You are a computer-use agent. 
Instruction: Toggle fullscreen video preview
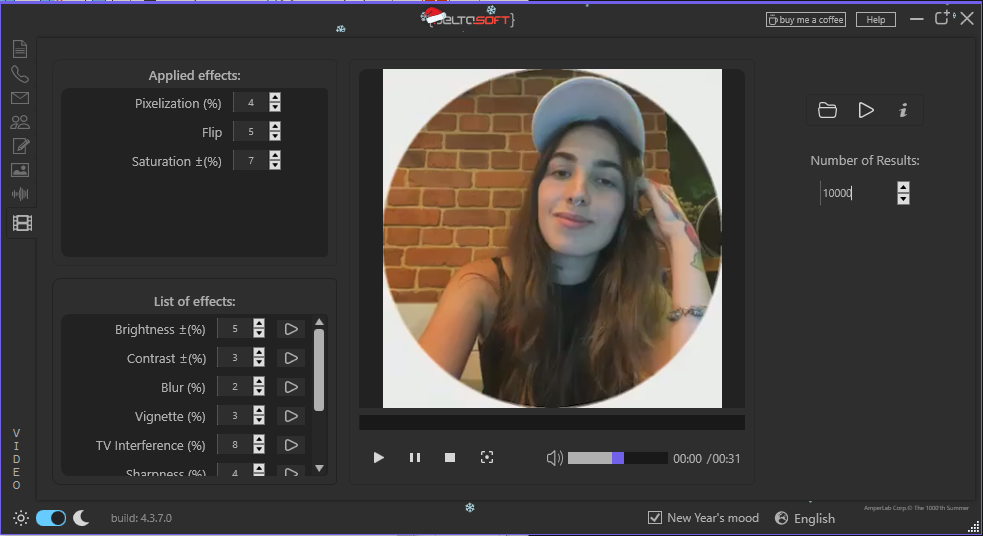[x=487, y=458]
